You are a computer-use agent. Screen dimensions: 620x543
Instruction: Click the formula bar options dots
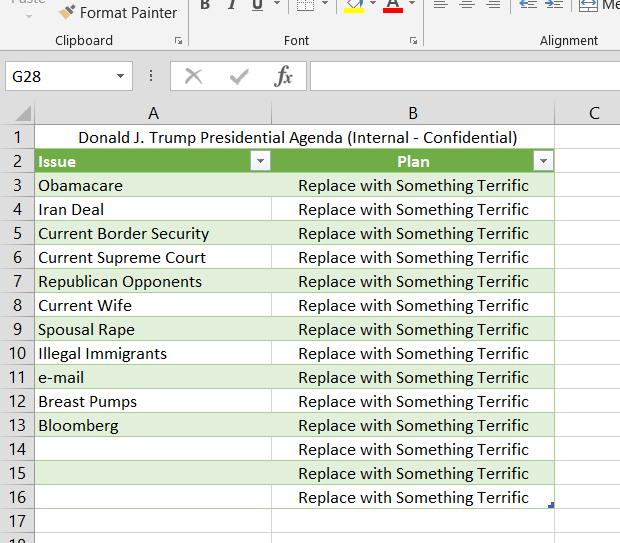(x=151, y=76)
